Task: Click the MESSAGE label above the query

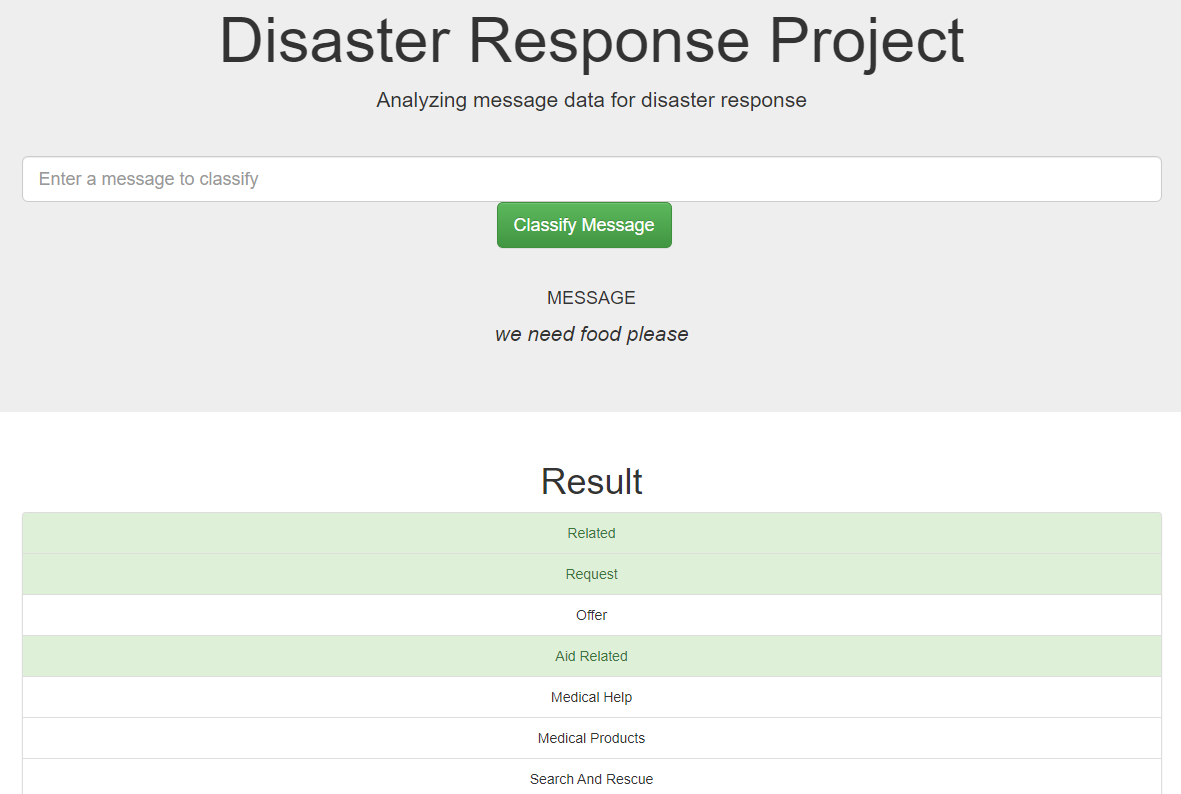Action: coord(591,297)
